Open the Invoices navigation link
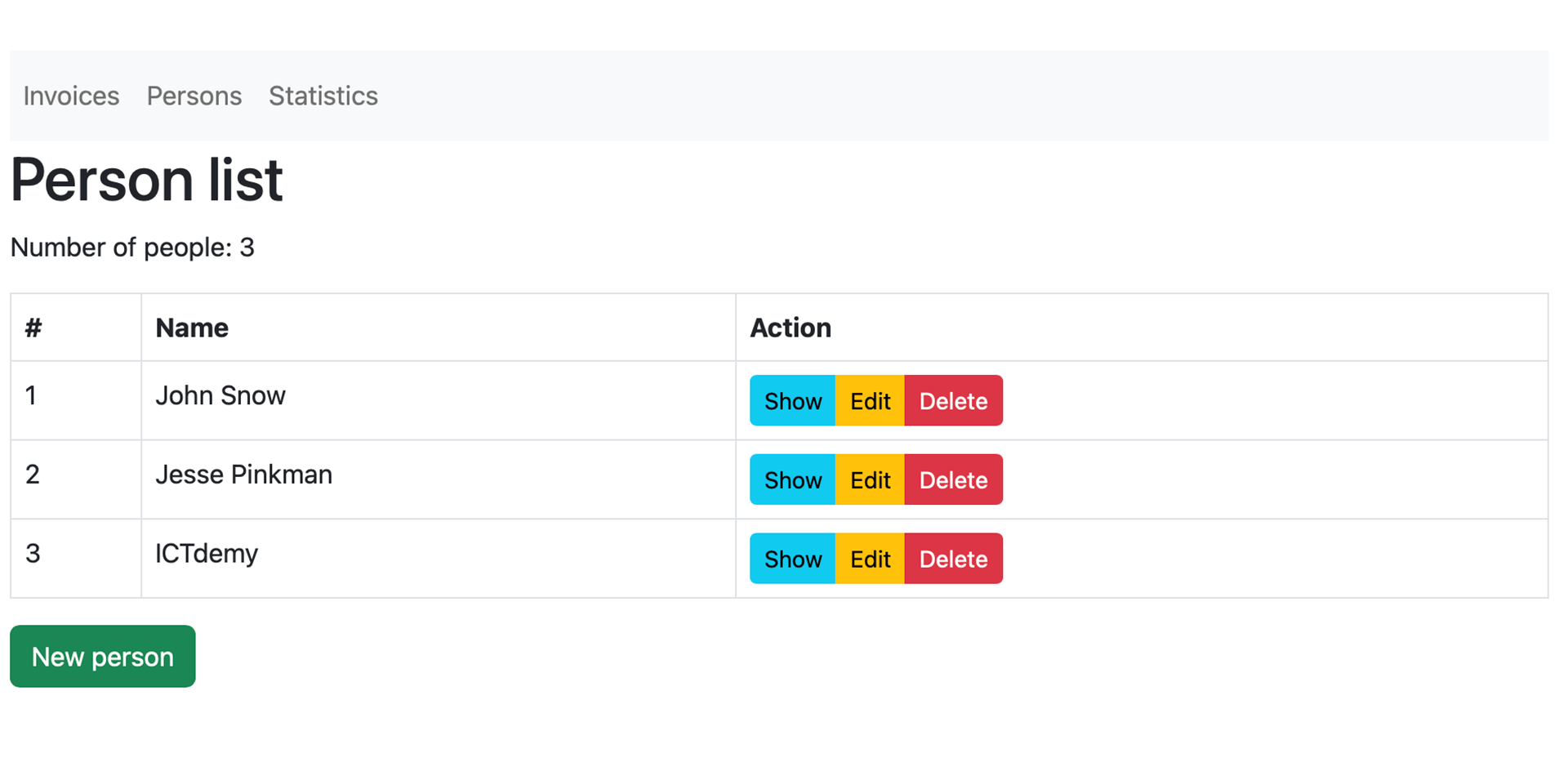Image resolution: width=1568 pixels, height=767 pixels. (71, 96)
